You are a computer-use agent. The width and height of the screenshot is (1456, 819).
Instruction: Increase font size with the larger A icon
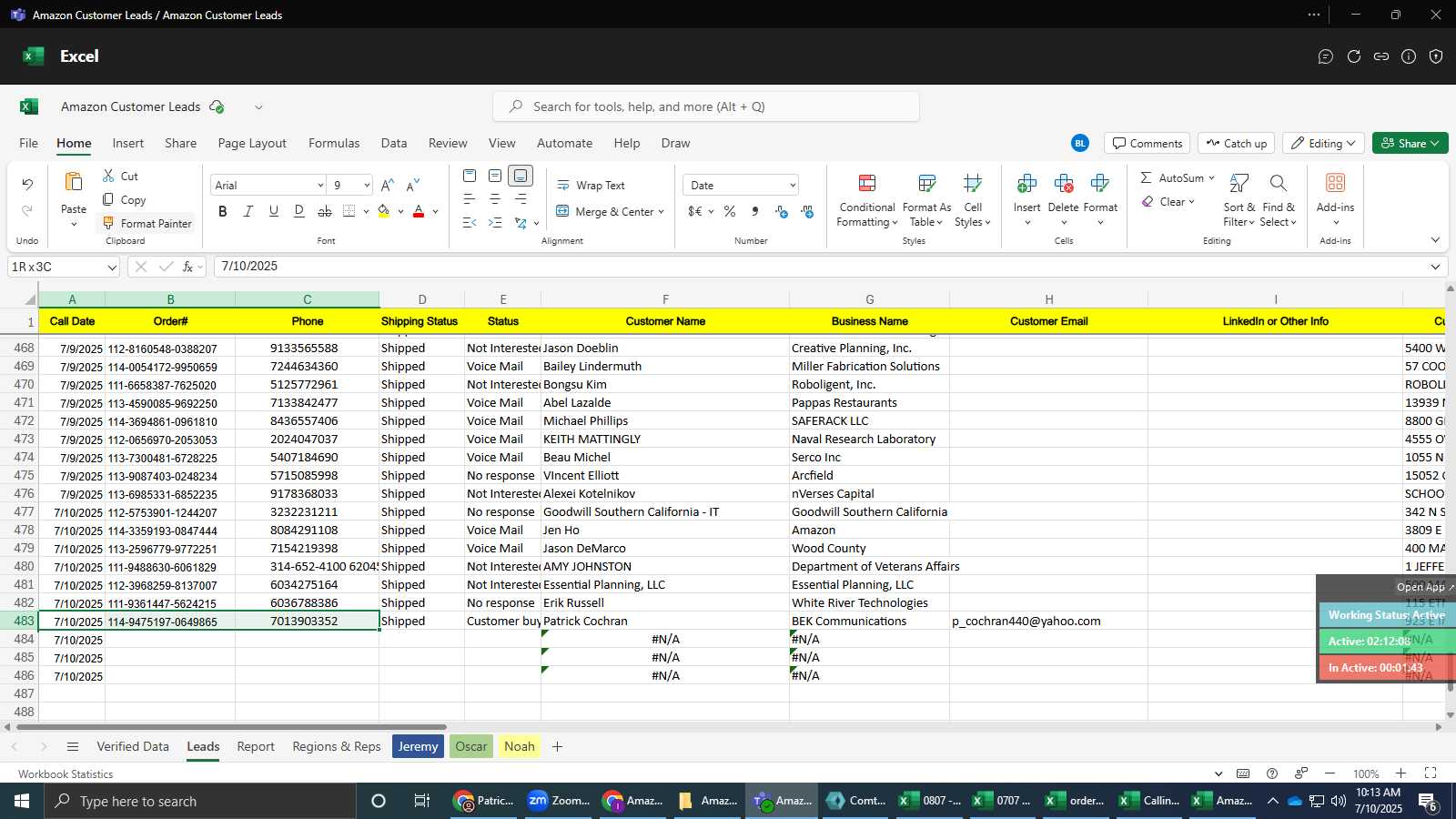tap(387, 185)
